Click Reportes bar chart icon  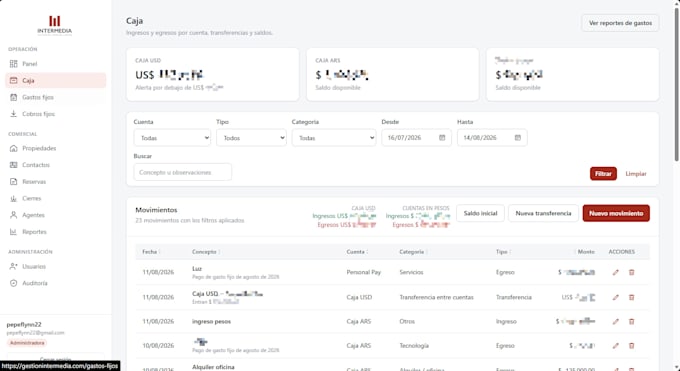coord(13,232)
